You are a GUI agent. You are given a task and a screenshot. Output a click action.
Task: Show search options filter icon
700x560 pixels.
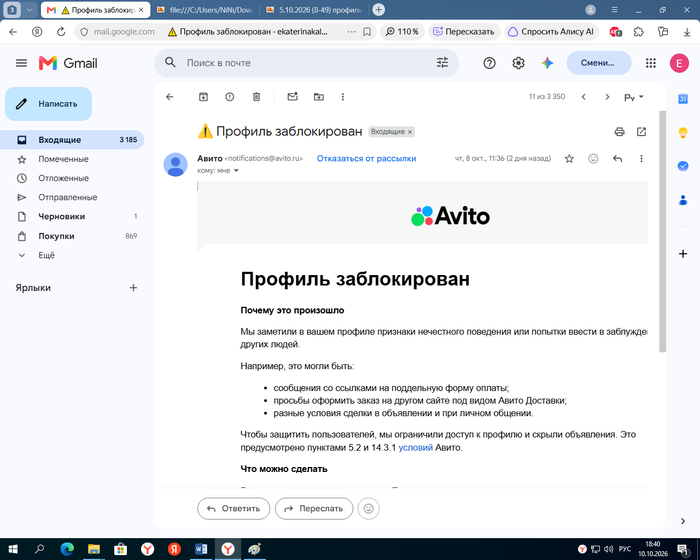pos(442,63)
